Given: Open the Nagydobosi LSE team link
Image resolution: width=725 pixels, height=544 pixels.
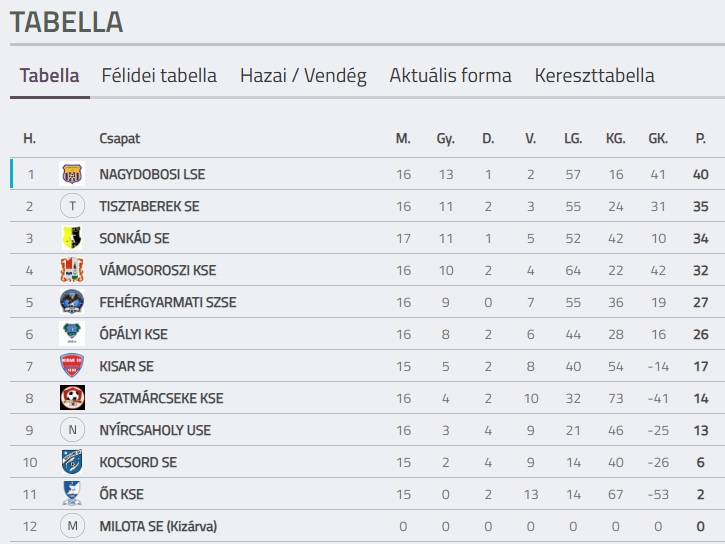Looking at the screenshot, I should pos(152,174).
